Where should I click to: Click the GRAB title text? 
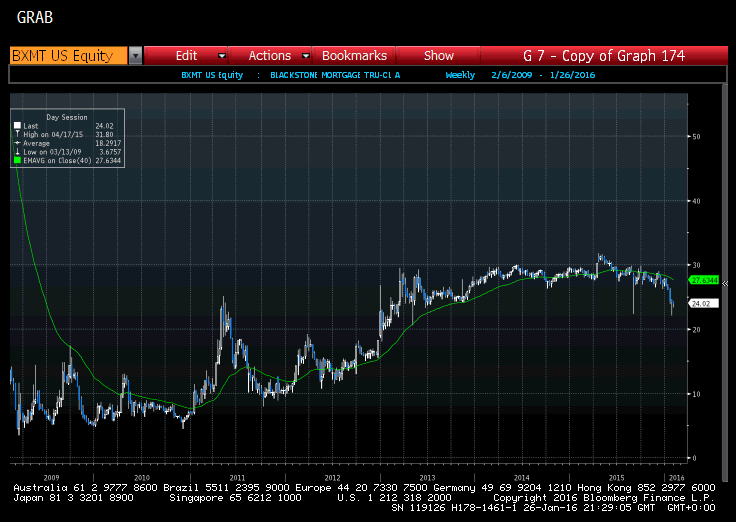(35, 17)
